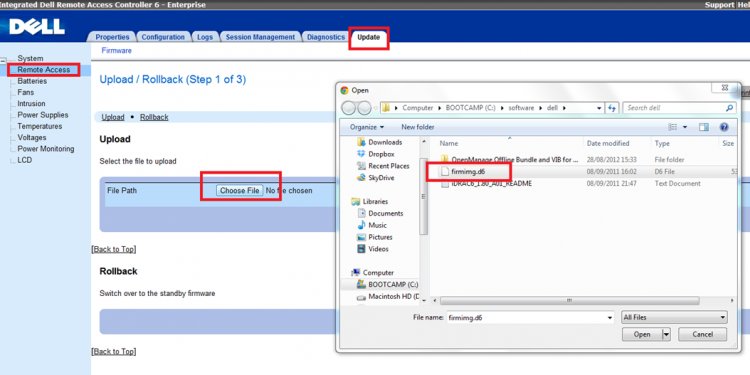Select Computer in navigation pane

(x=373, y=273)
